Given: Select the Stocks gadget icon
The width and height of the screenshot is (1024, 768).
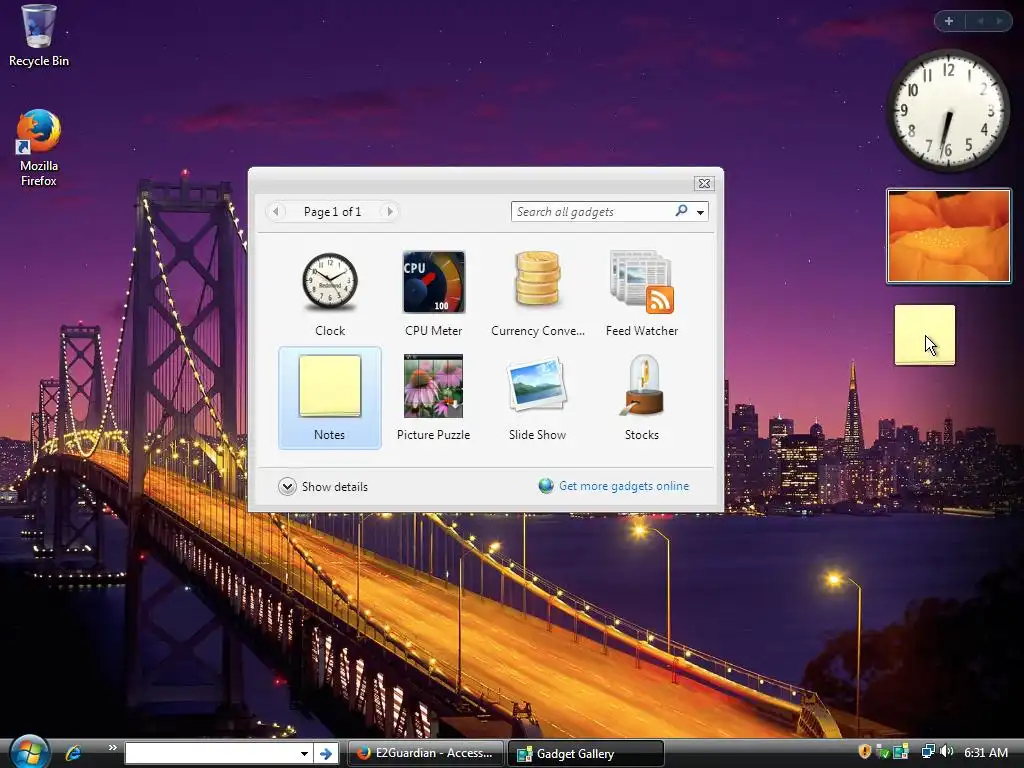Looking at the screenshot, I should click(x=642, y=386).
